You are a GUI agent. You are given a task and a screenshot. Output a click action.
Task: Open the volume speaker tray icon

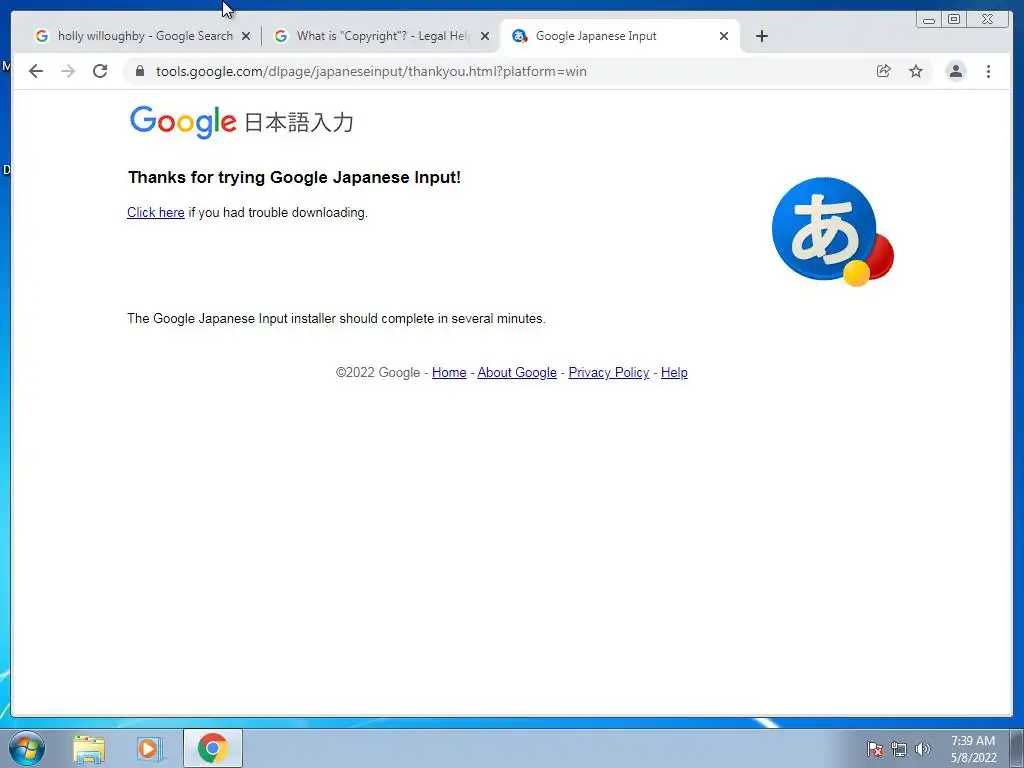click(923, 749)
